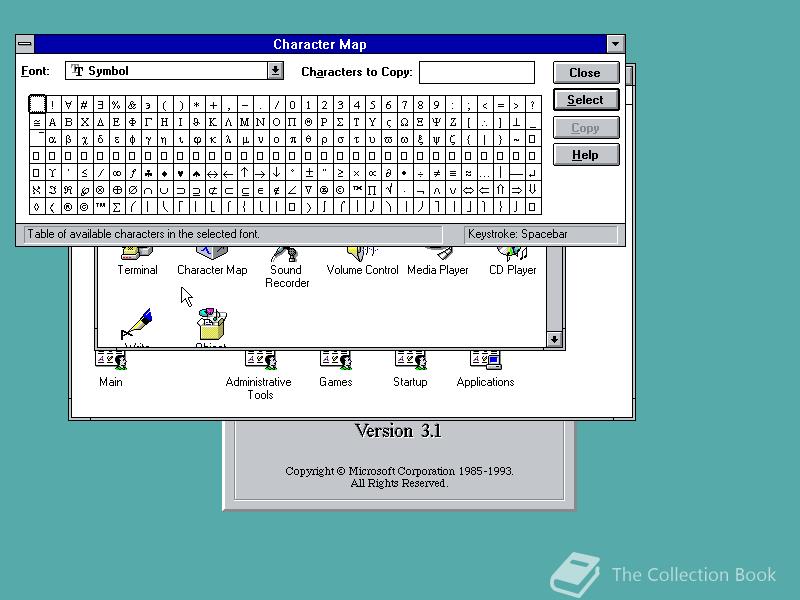Click the Characters to Copy field
Screen dimensions: 800x600
tap(477, 72)
